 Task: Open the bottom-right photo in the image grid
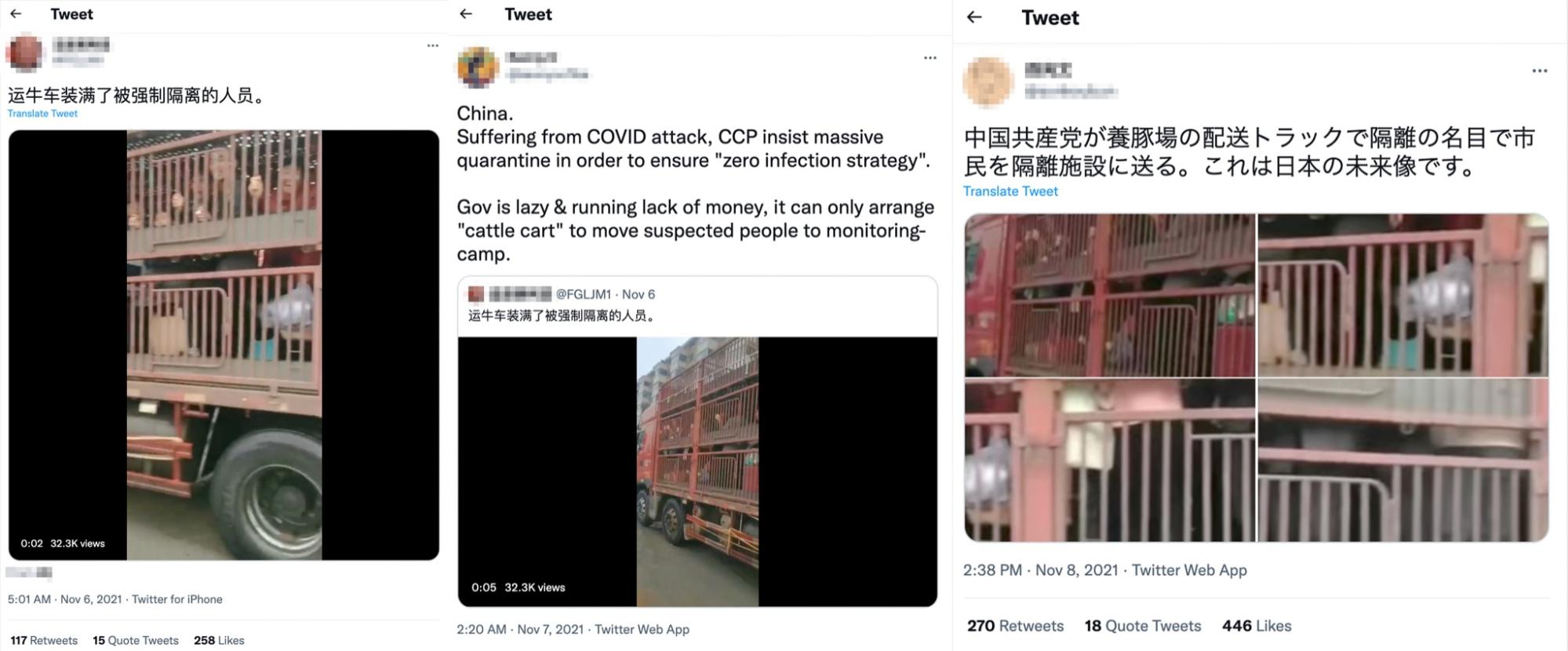pyautogui.click(x=1403, y=460)
